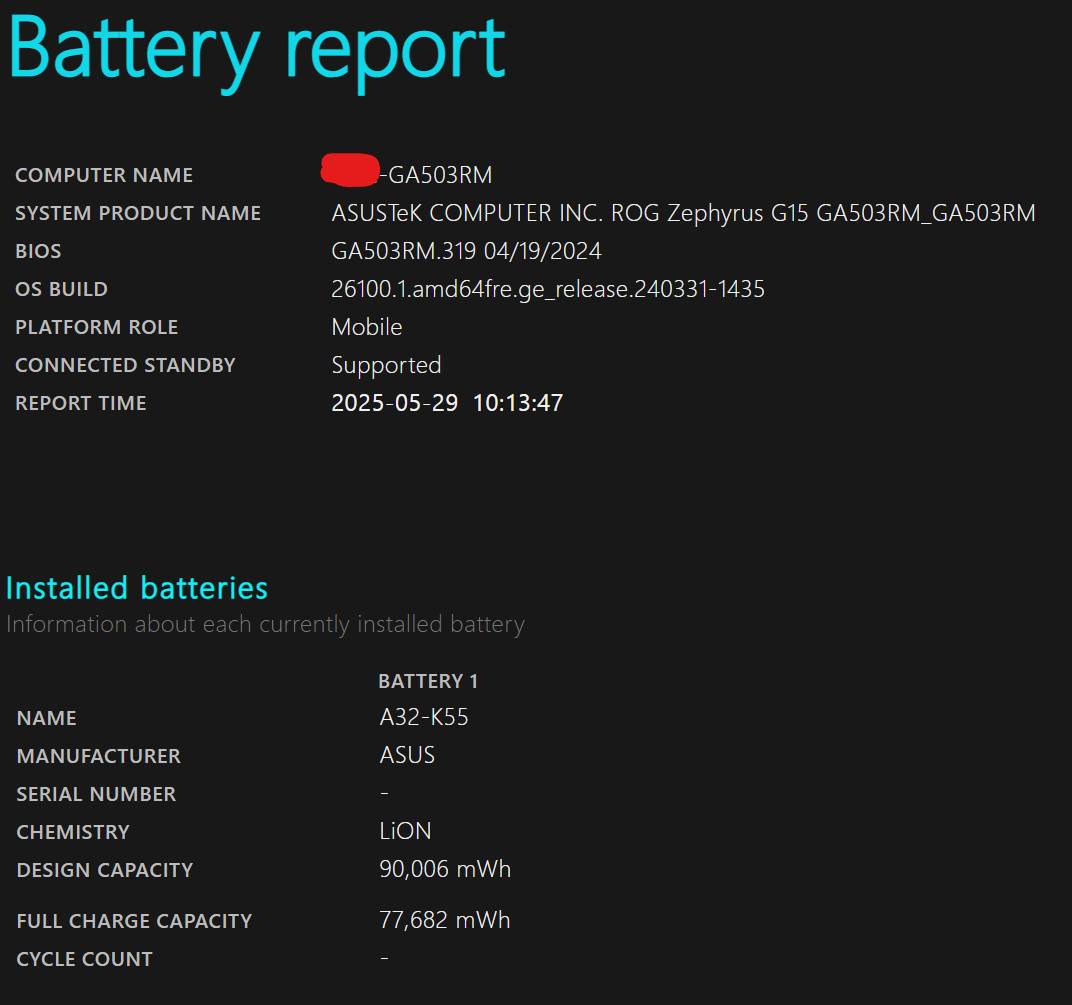Select the 'SERIAL NUMBER' label
Image resolution: width=1072 pixels, height=1005 pixels.
pos(96,794)
